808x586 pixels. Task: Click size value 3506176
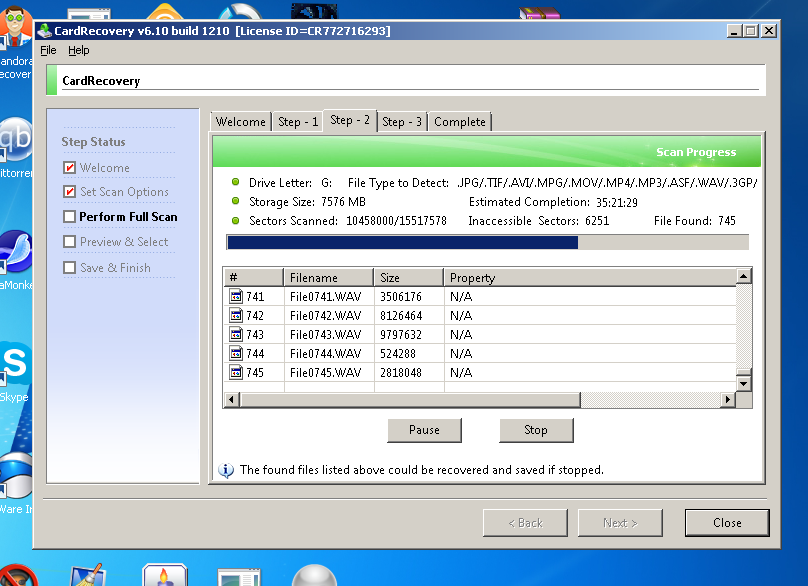[401, 297]
